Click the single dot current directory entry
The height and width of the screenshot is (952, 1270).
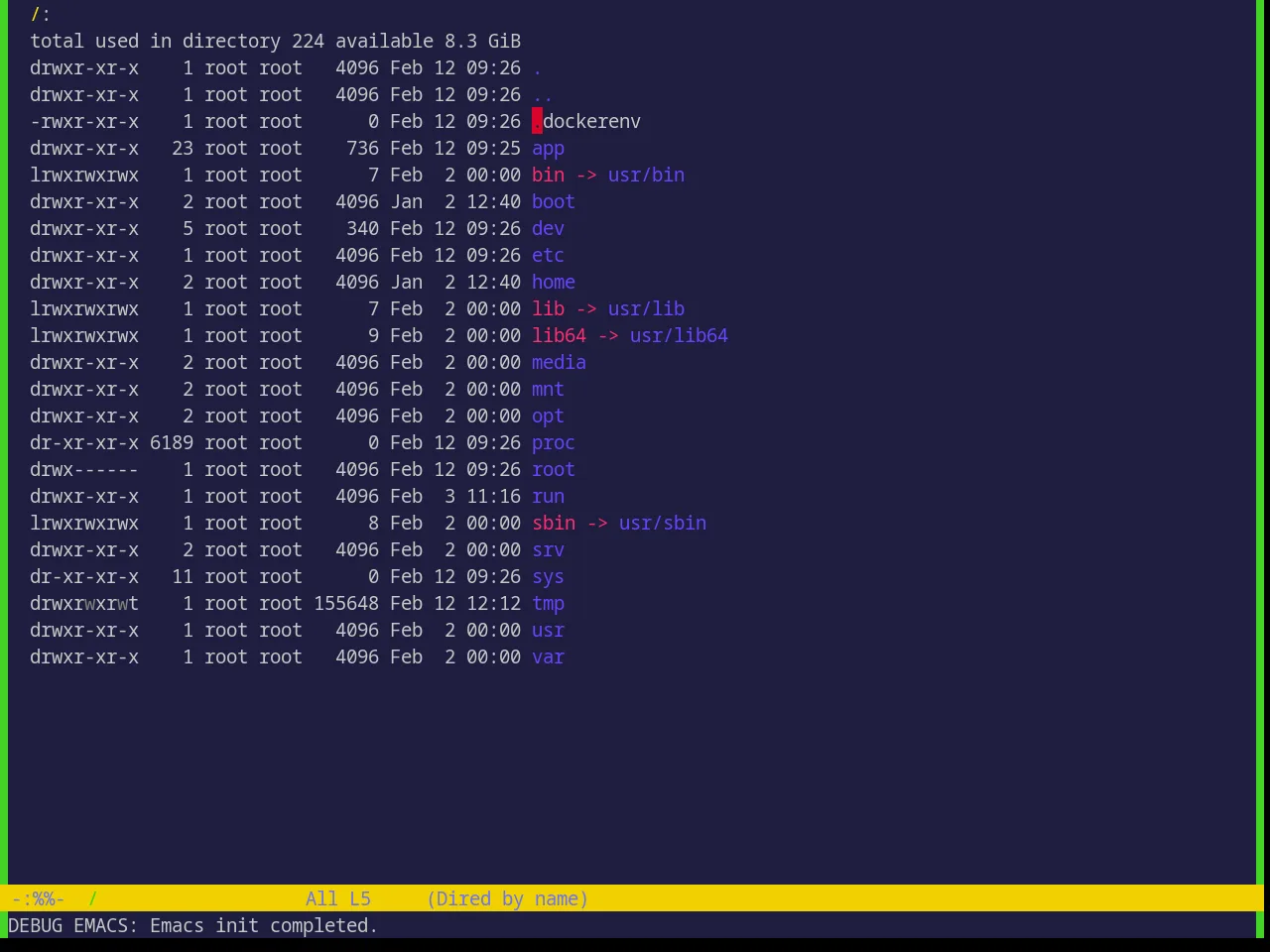tap(537, 68)
